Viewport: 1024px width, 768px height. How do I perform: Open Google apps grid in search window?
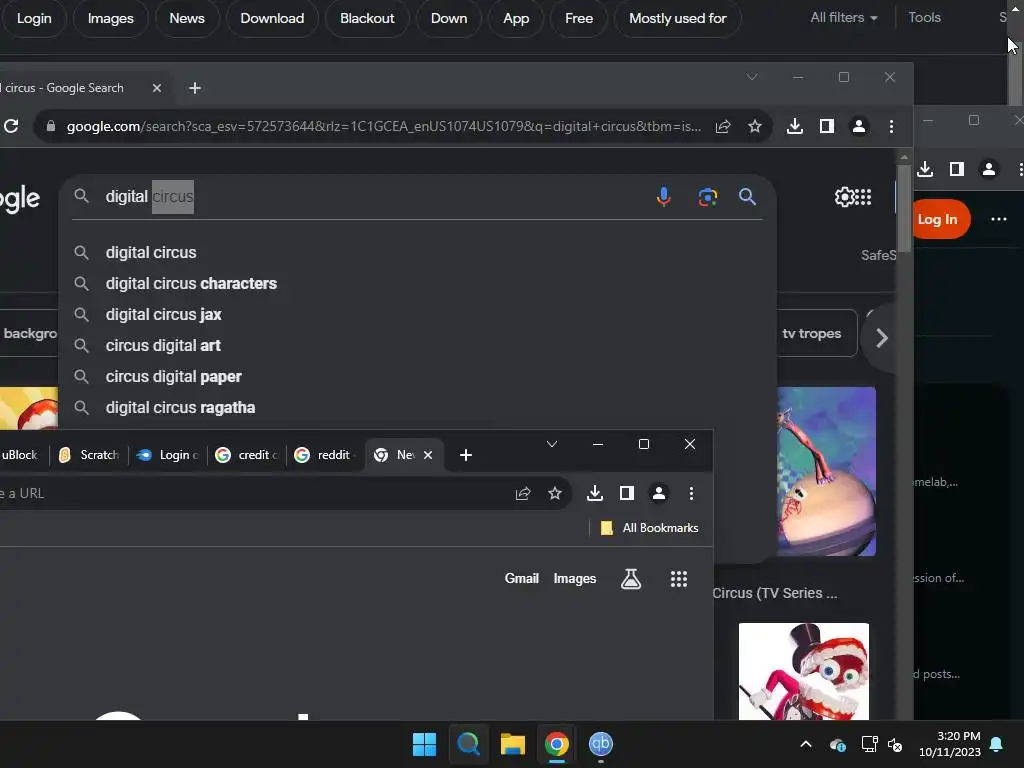[863, 197]
